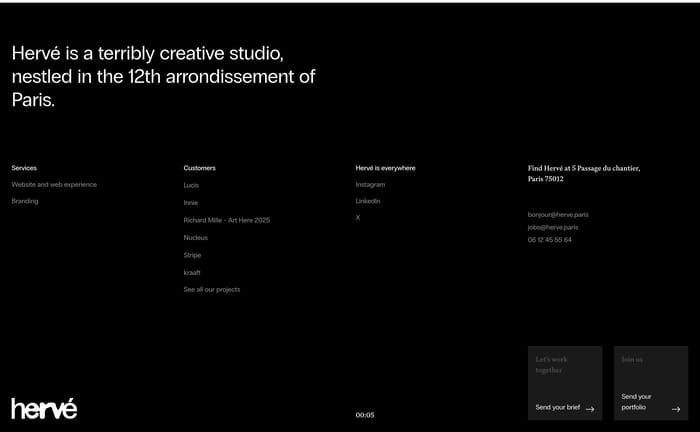Click the Services heading

[x=24, y=168]
